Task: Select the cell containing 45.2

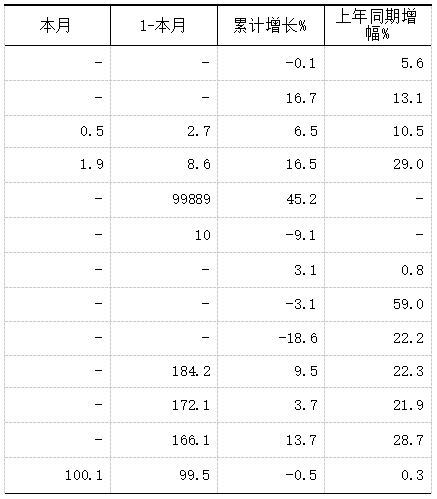Action: point(271,199)
